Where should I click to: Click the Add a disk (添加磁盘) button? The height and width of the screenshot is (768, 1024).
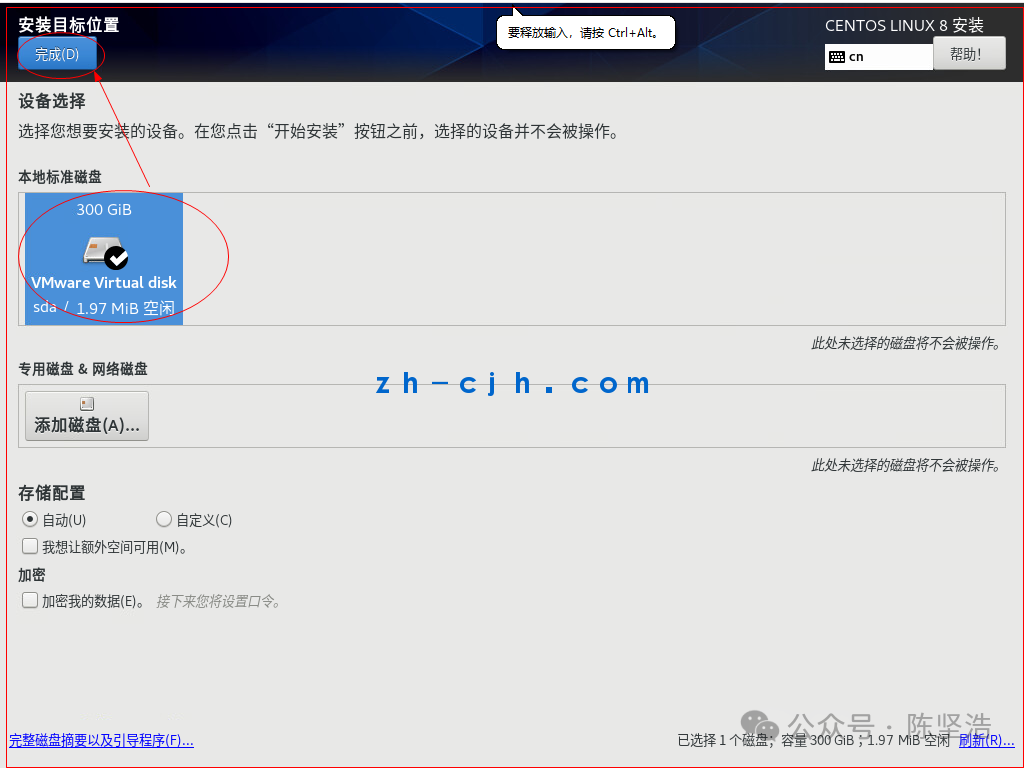click(87, 416)
